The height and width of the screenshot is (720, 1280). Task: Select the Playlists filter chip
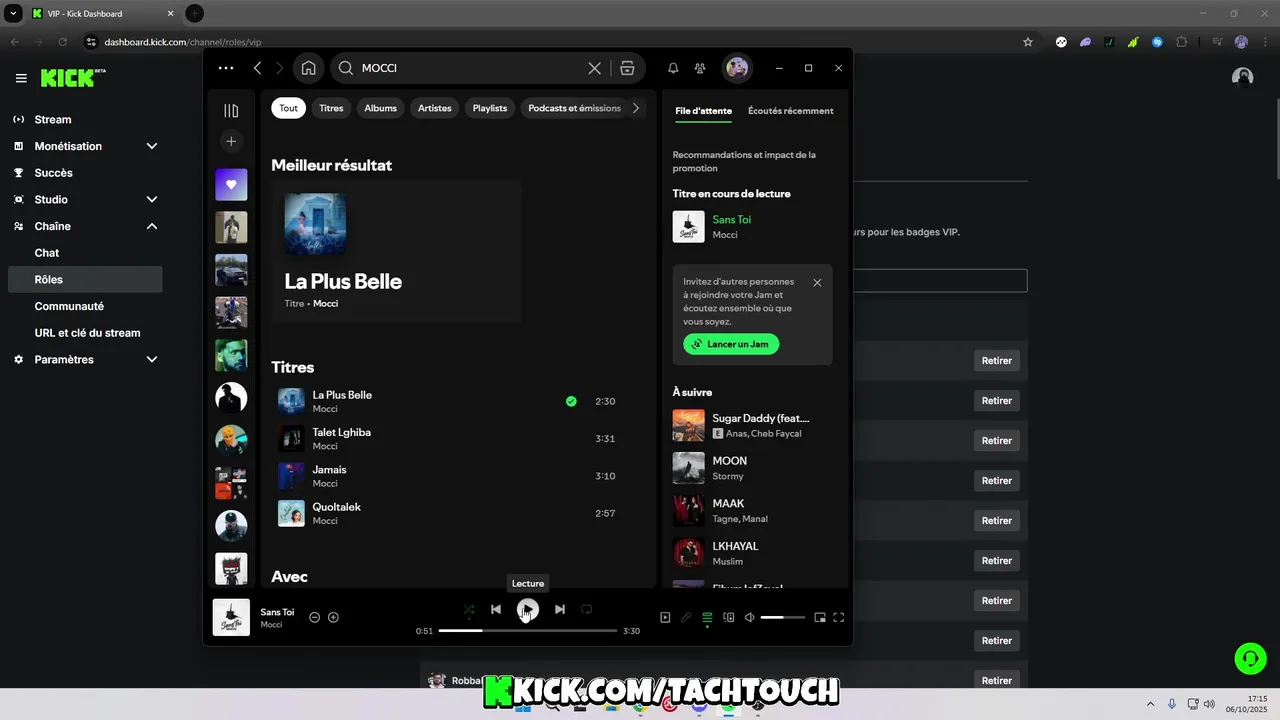pos(490,108)
